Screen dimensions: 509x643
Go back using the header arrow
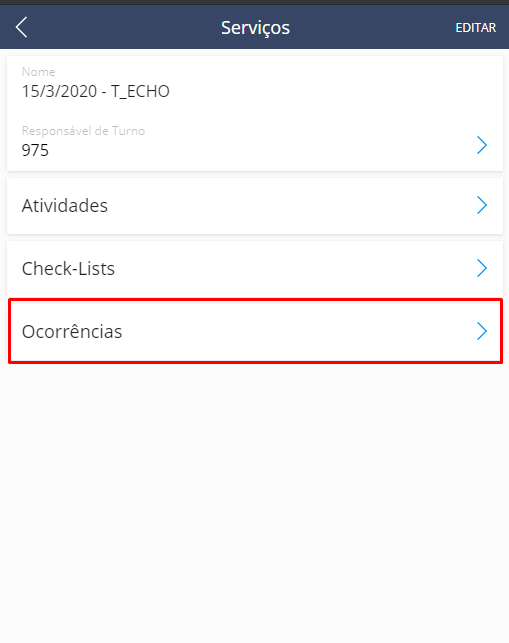click(x=21, y=27)
